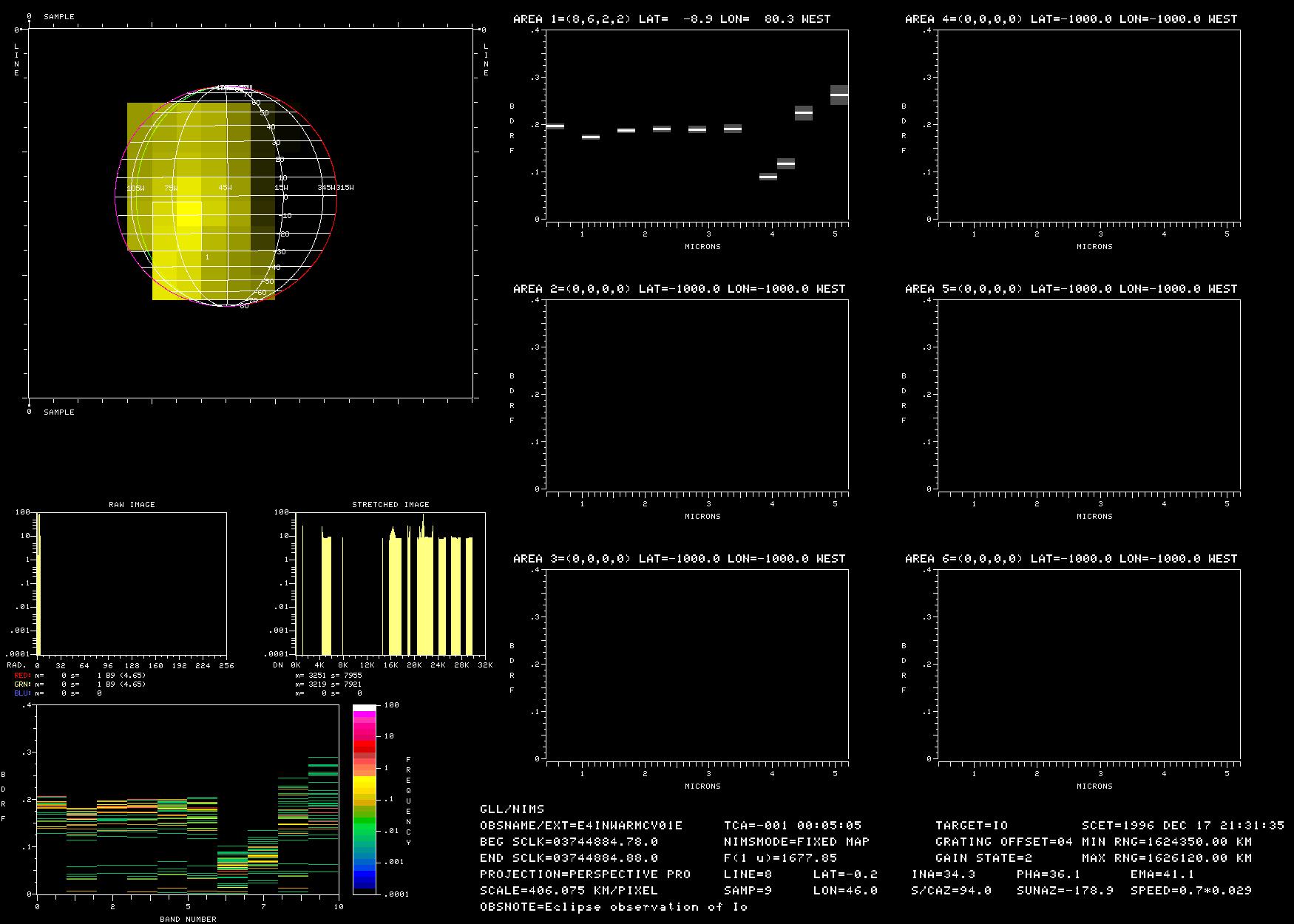Click inside the empty AREA 3 plot
Viewport: 1294px width, 924px height.
[x=697, y=664]
